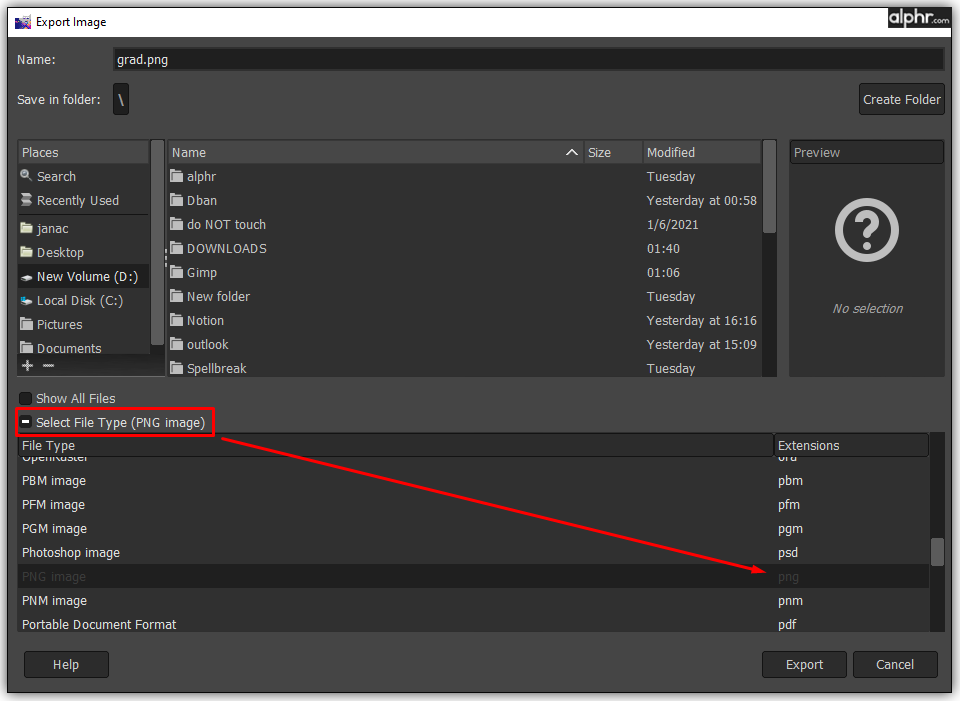
Task: Click Yesterday at 00:58 modified date
Action: click(x=702, y=200)
